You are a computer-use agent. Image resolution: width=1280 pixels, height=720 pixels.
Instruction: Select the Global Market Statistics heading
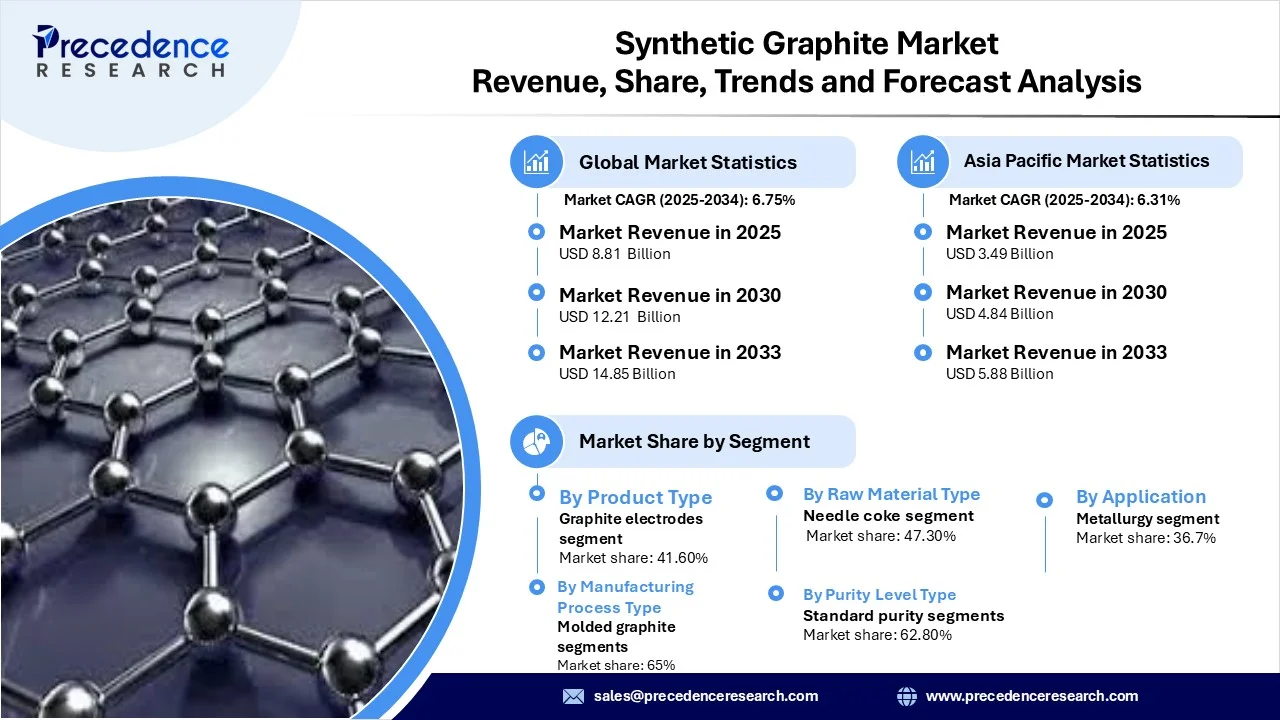point(688,162)
